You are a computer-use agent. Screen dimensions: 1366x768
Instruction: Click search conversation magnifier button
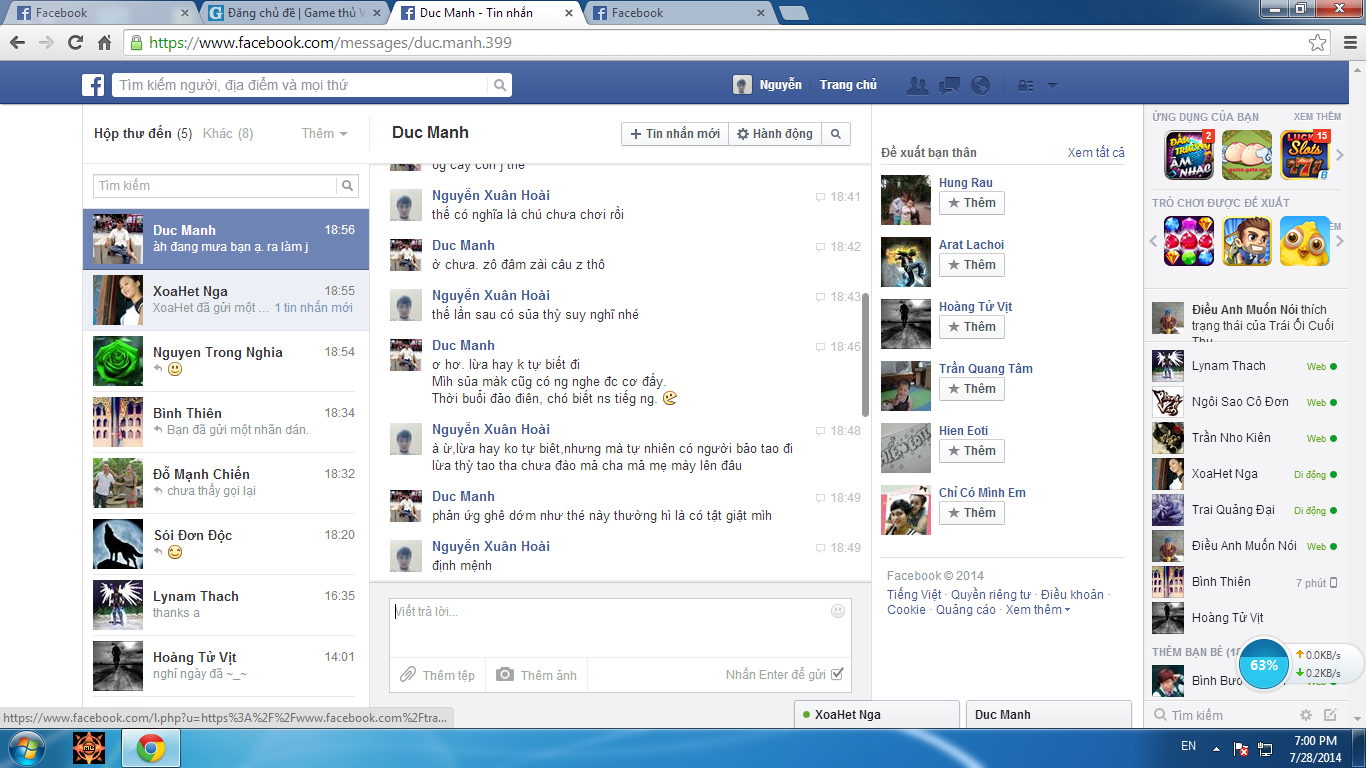coord(836,134)
